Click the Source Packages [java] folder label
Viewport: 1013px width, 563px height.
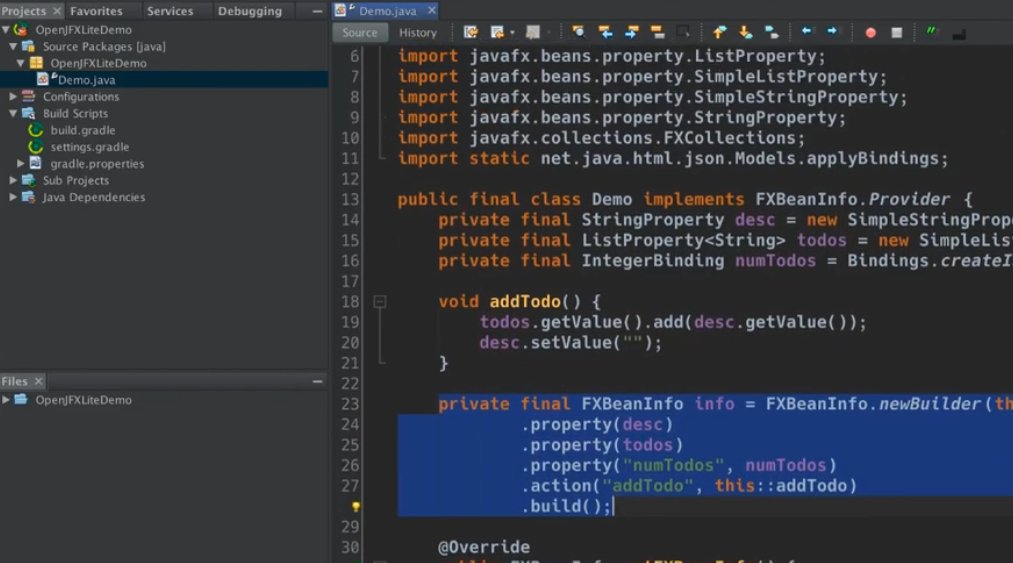click(104, 47)
